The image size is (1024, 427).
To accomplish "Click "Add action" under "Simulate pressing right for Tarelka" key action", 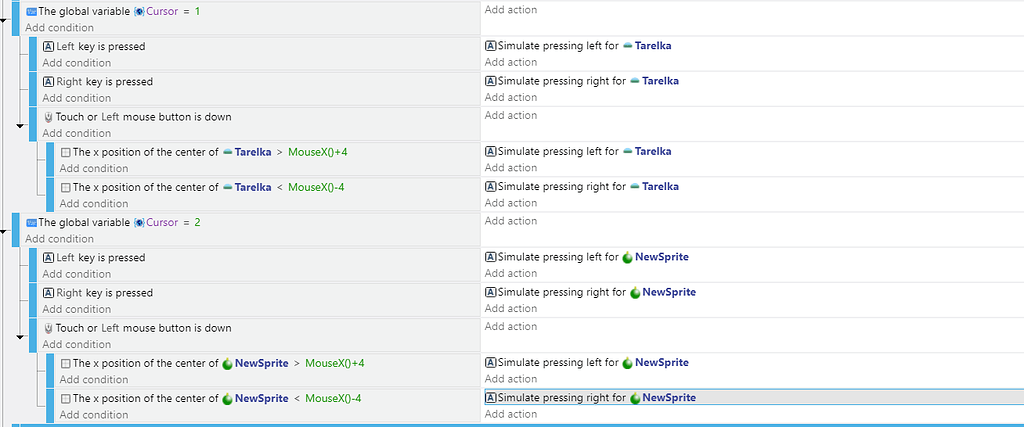I will (x=510, y=98).
